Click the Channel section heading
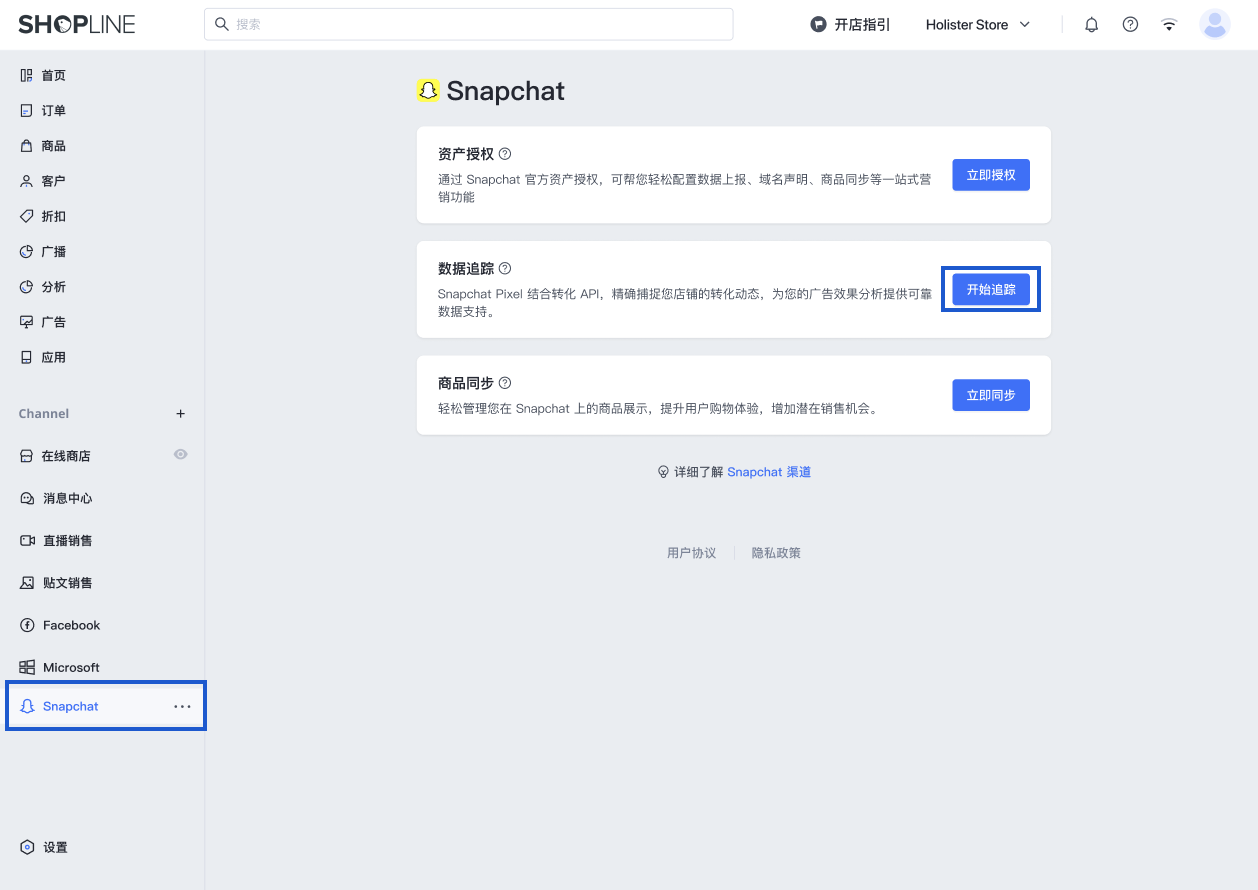 pyautogui.click(x=44, y=413)
